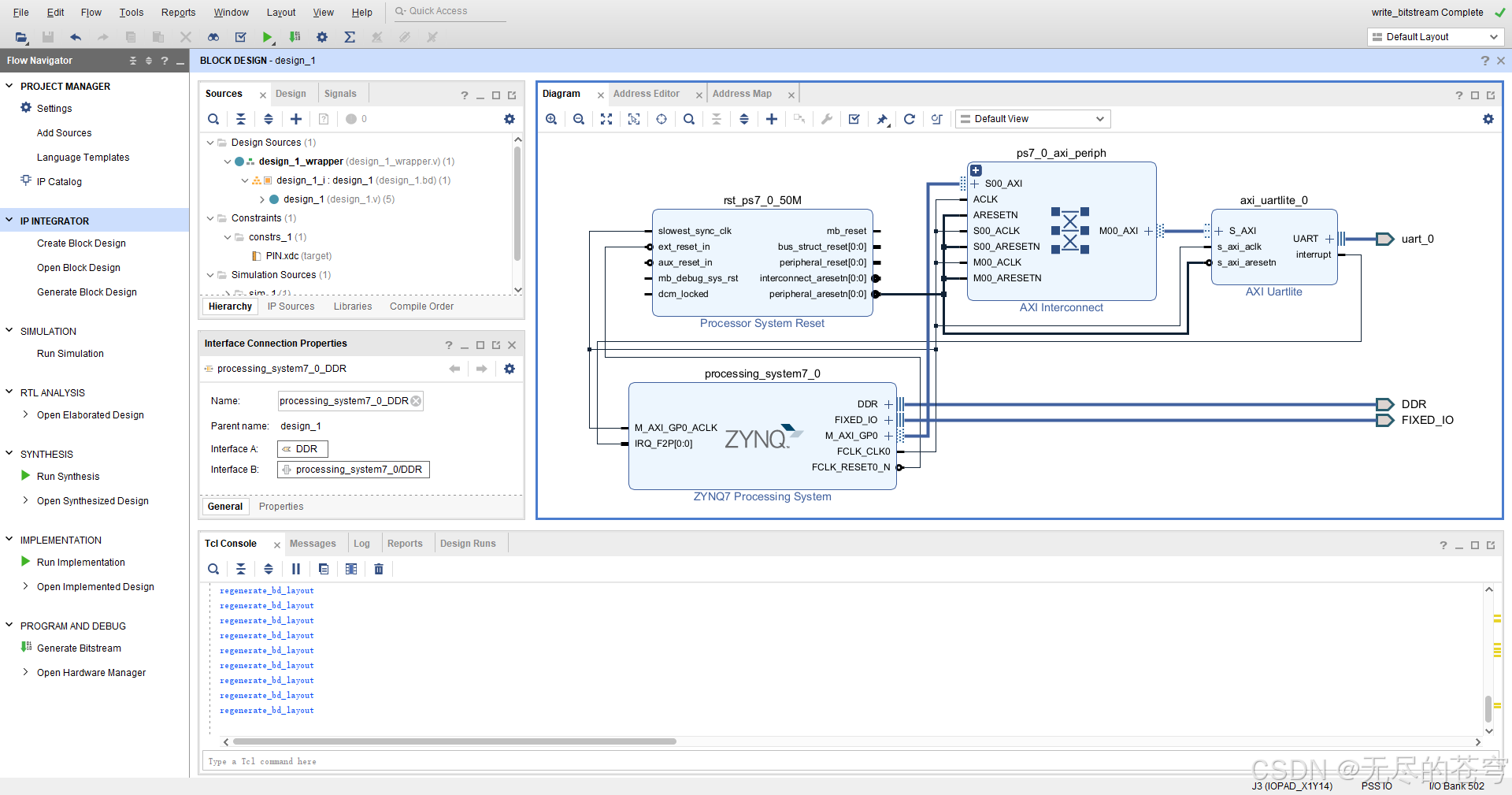Zoom out on the block diagram

pyautogui.click(x=579, y=119)
